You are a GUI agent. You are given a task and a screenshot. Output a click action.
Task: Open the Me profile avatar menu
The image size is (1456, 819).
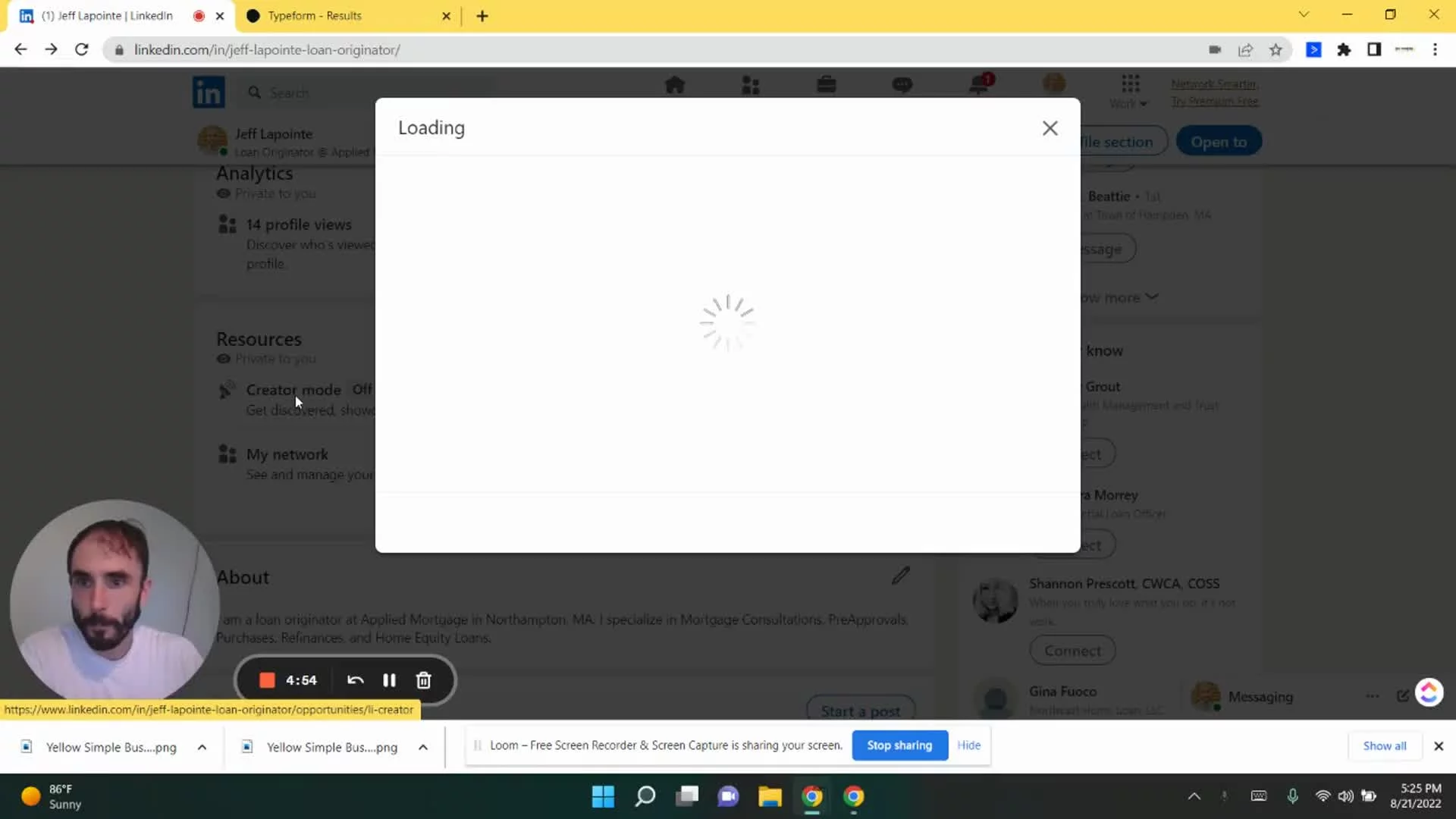pos(1054,83)
